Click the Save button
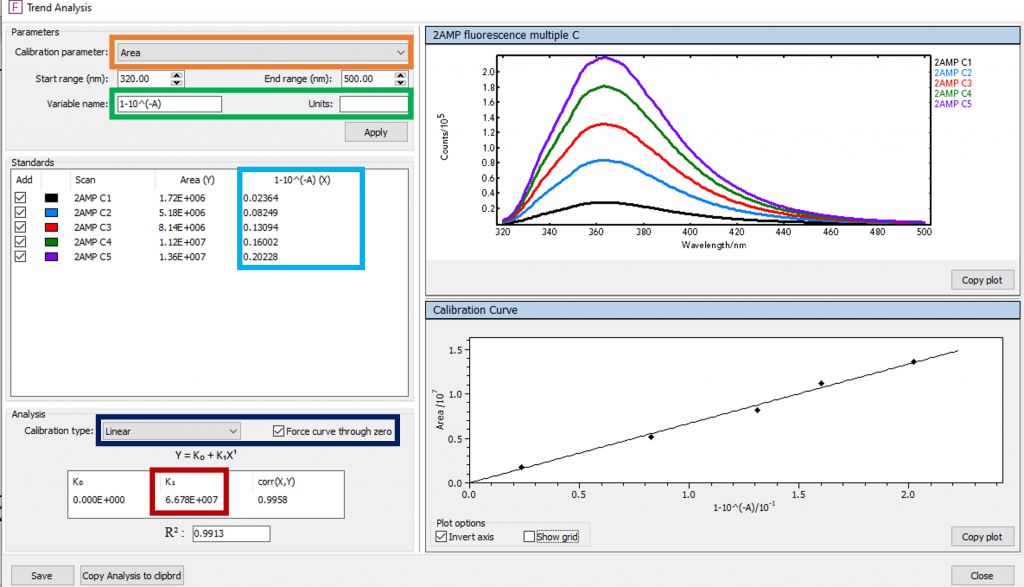 coord(42,575)
